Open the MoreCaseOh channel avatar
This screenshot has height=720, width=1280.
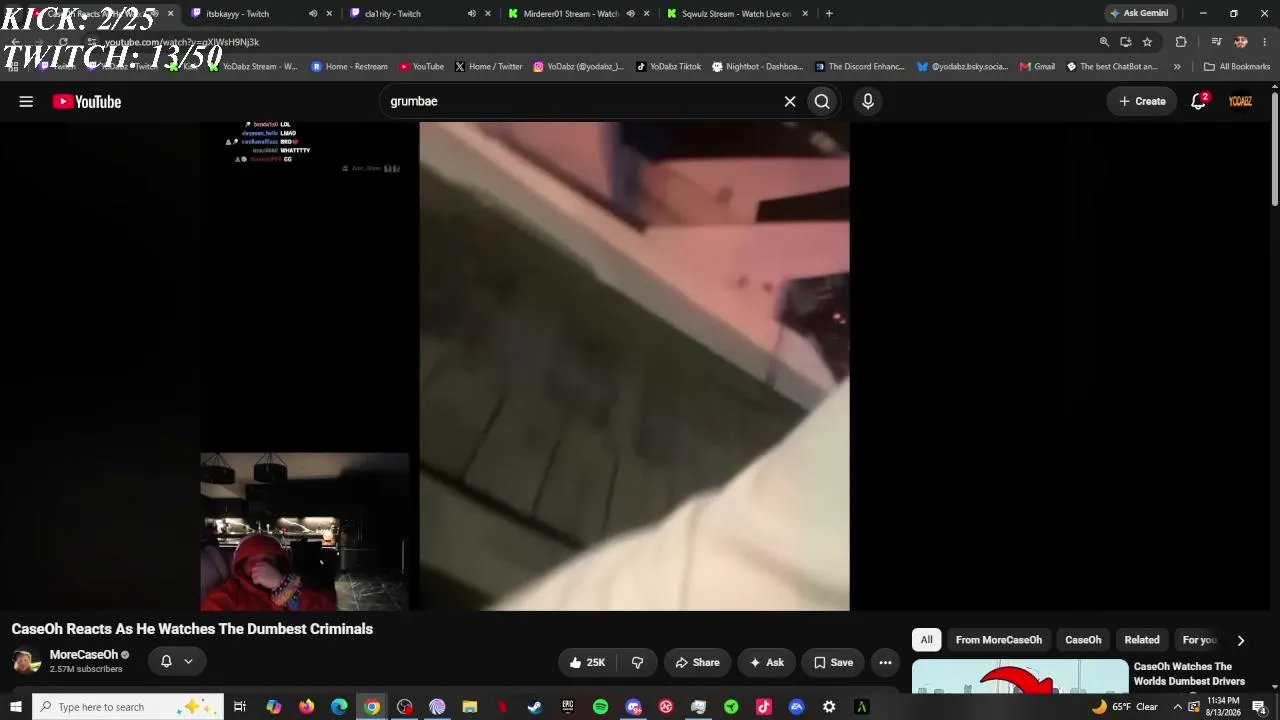tap(27, 661)
